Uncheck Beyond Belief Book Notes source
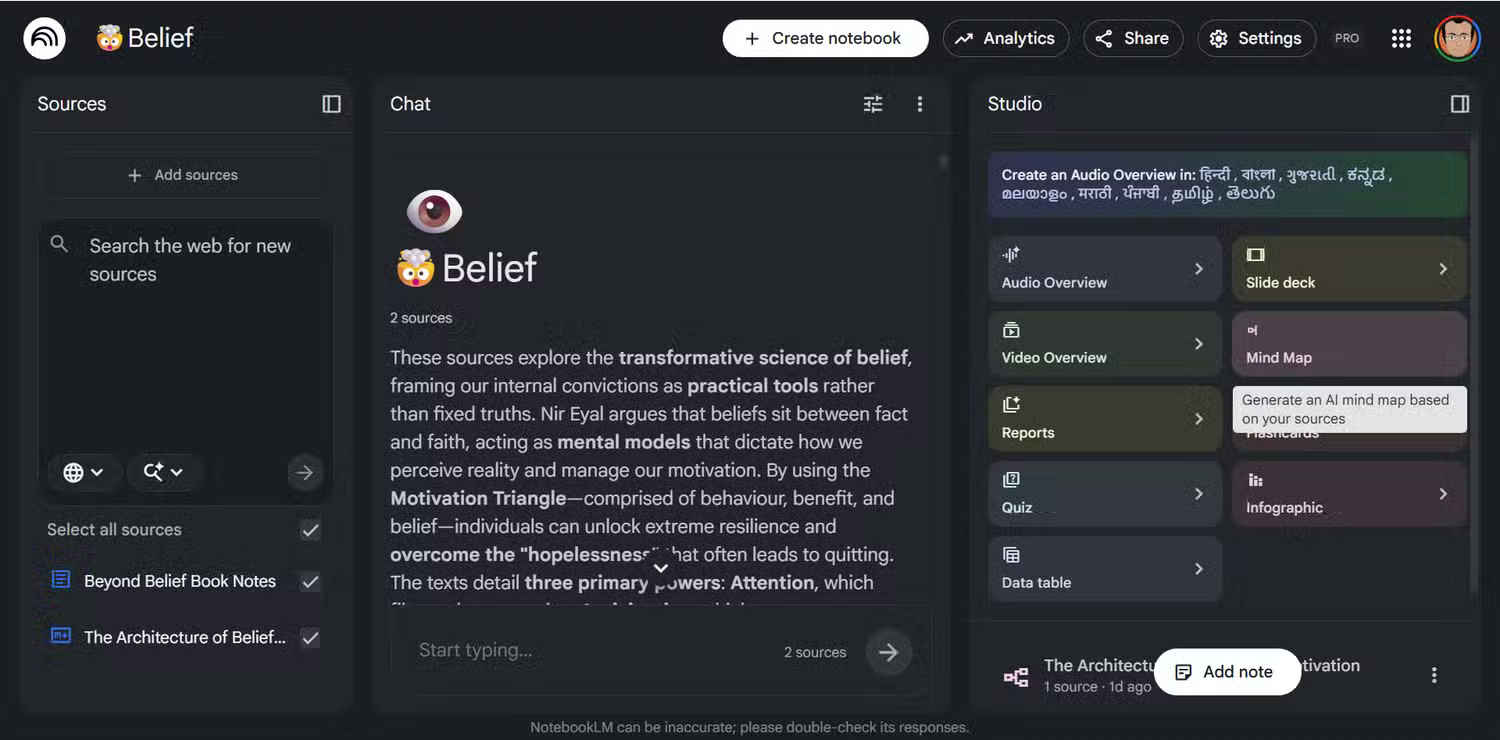Viewport: 1500px width, 740px height. (310, 581)
